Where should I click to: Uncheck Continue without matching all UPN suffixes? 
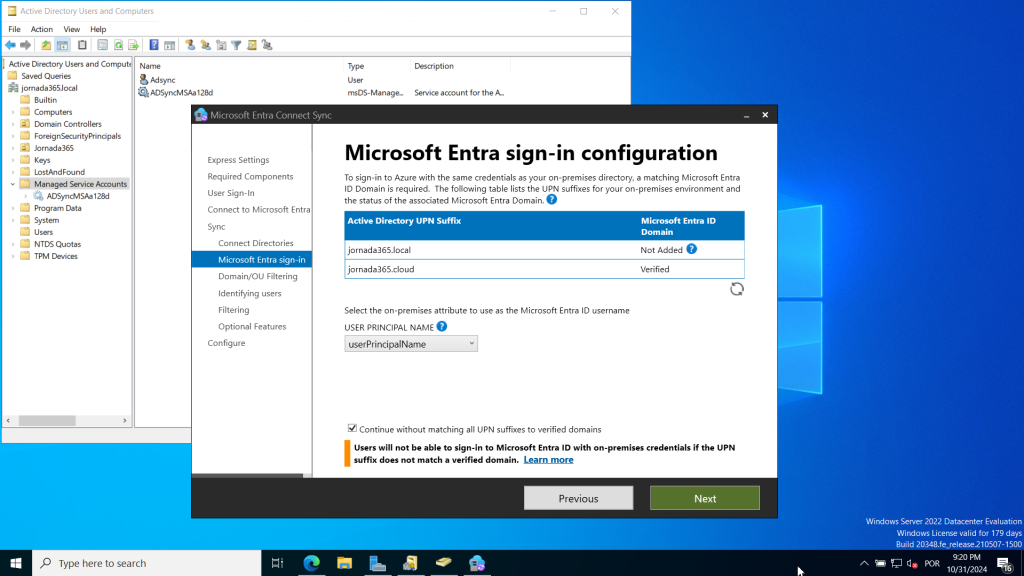coord(352,428)
